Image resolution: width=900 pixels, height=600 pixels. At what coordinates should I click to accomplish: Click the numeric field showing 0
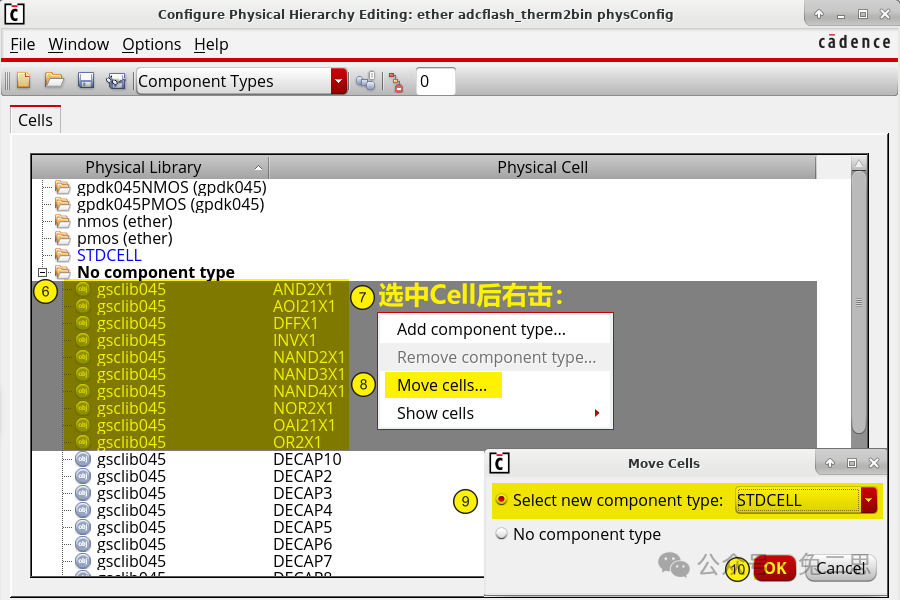[436, 81]
